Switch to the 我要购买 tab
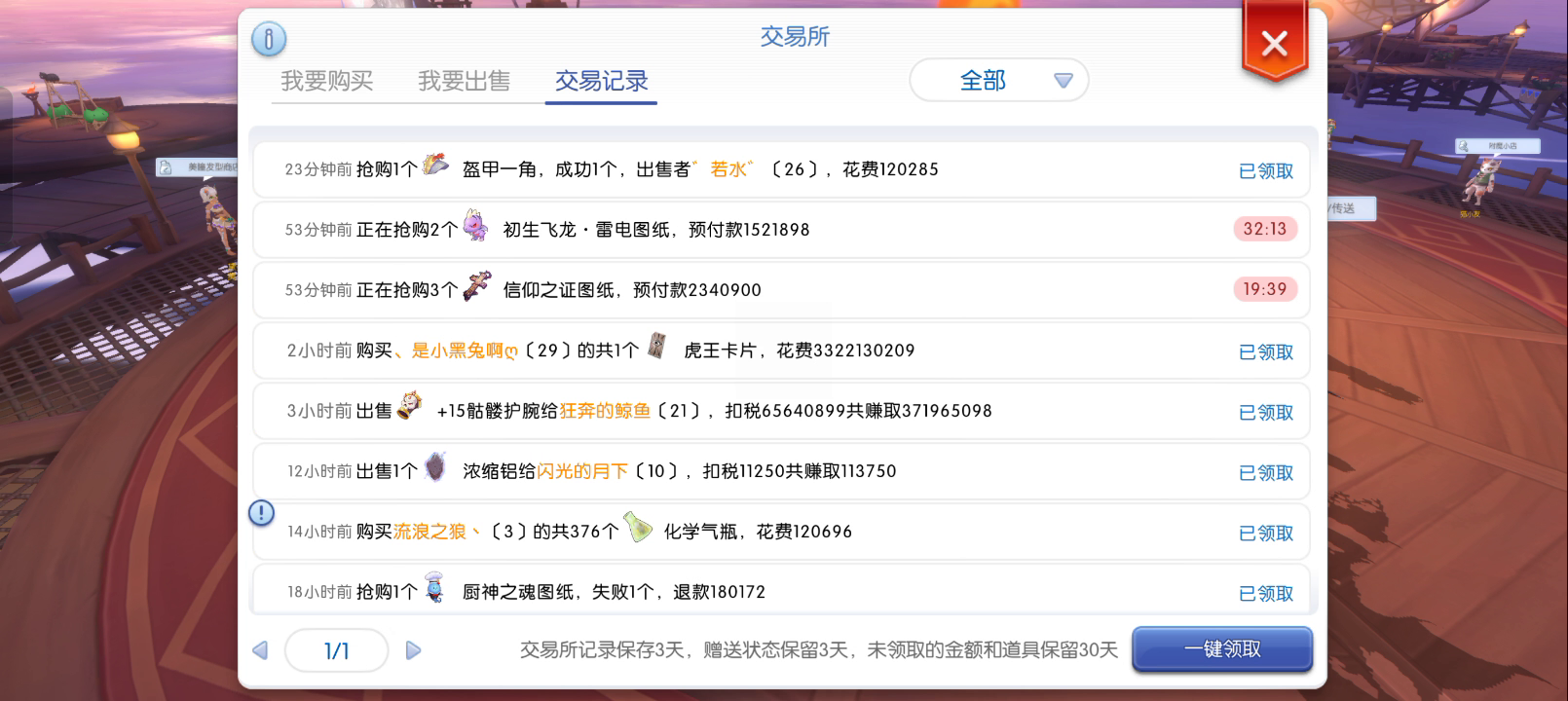Viewport: 1568px width, 701px height. [x=327, y=81]
